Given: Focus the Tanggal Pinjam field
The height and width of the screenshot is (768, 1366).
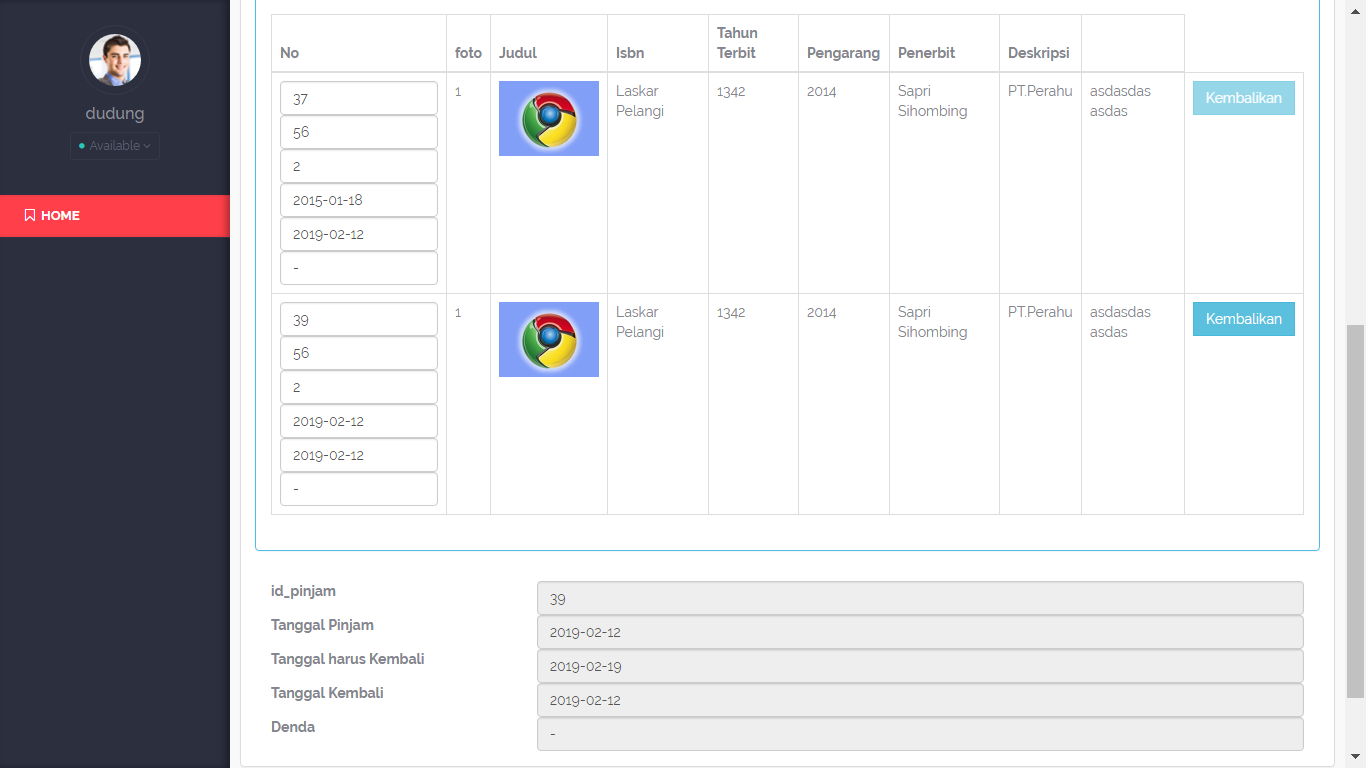Looking at the screenshot, I should 919,633.
